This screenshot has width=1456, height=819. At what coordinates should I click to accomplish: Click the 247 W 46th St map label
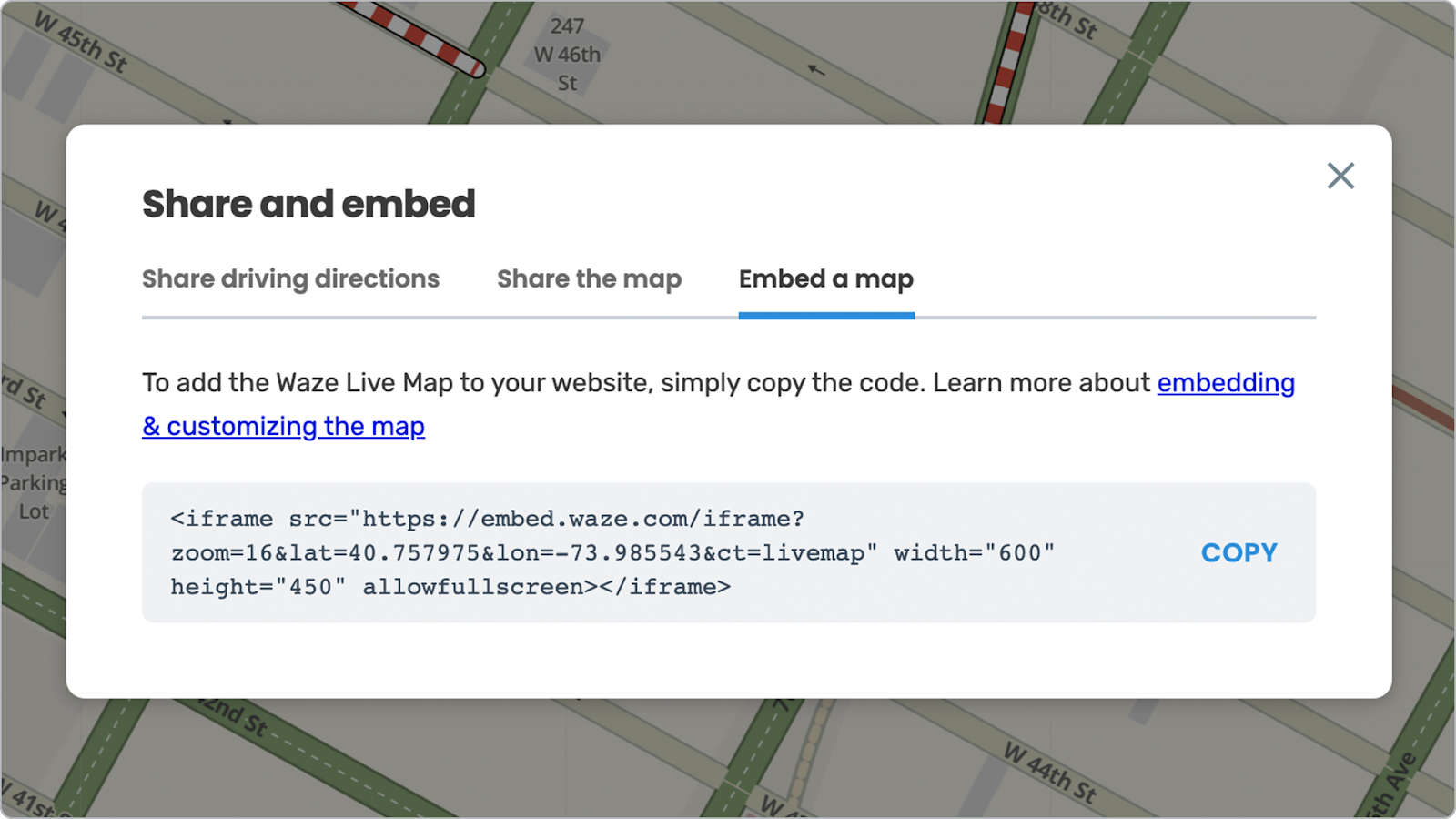click(x=567, y=55)
